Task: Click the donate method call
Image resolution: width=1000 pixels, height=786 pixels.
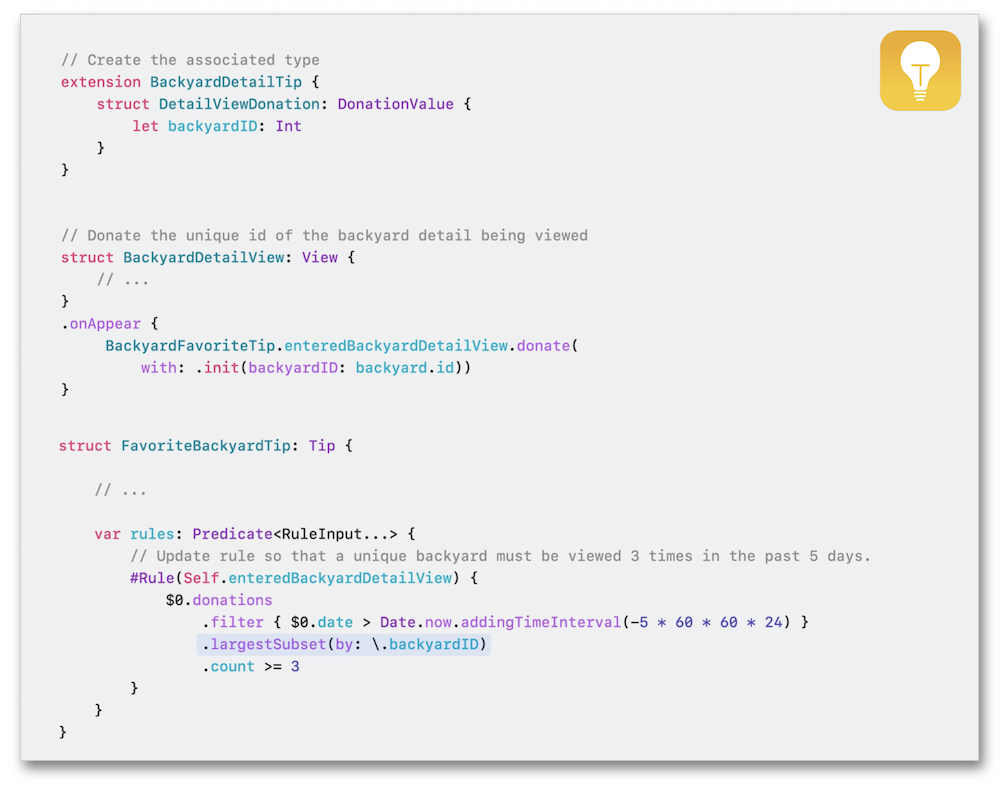Action: [x=544, y=346]
